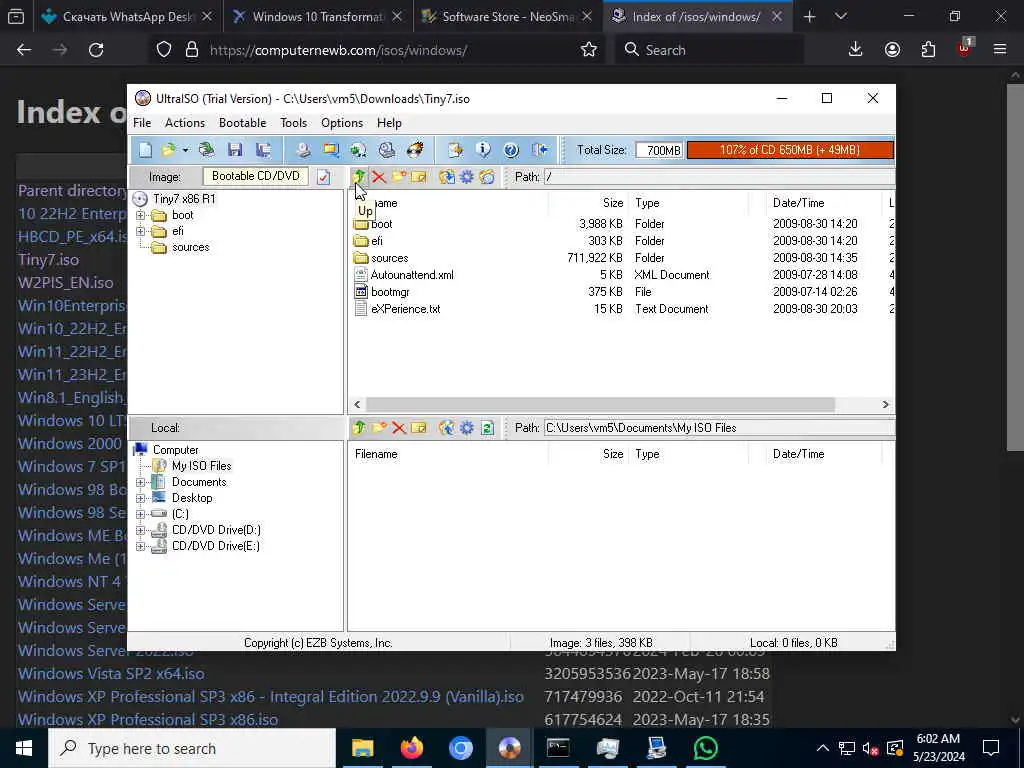Expand the (C:) drive node

(x=140, y=514)
